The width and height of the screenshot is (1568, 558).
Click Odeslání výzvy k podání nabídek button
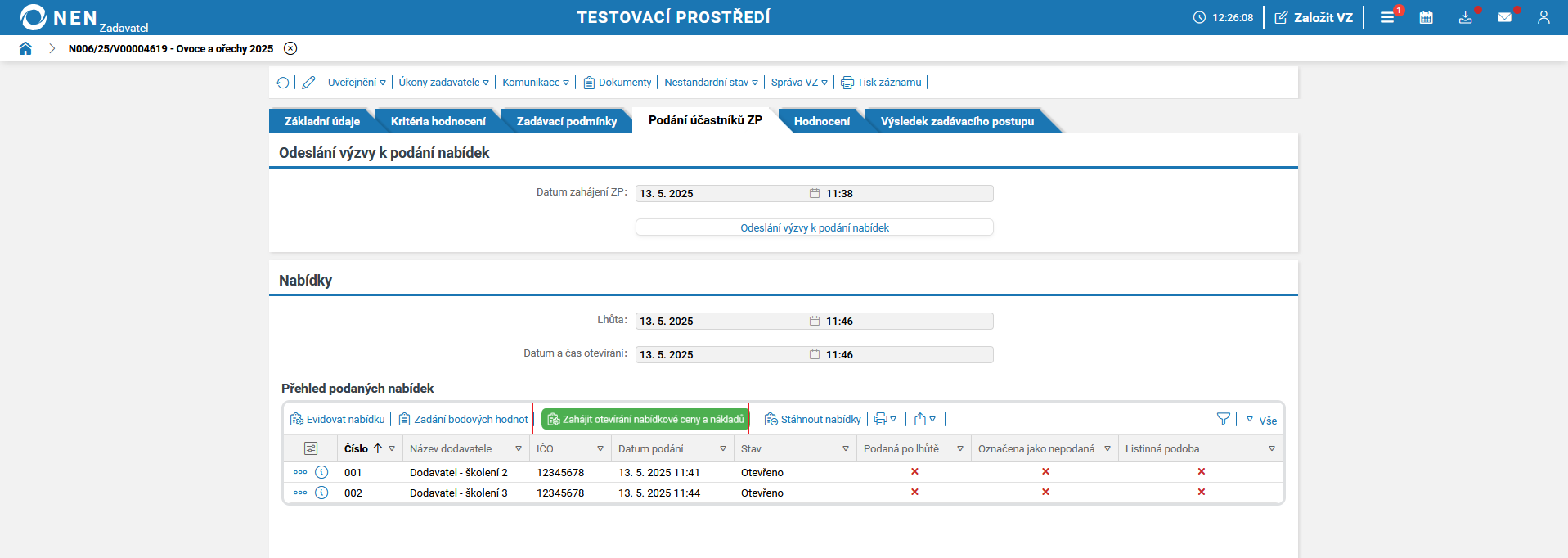pos(814,227)
